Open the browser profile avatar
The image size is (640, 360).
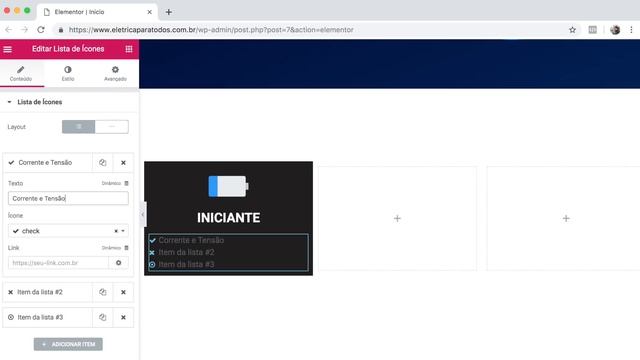tap(615, 30)
